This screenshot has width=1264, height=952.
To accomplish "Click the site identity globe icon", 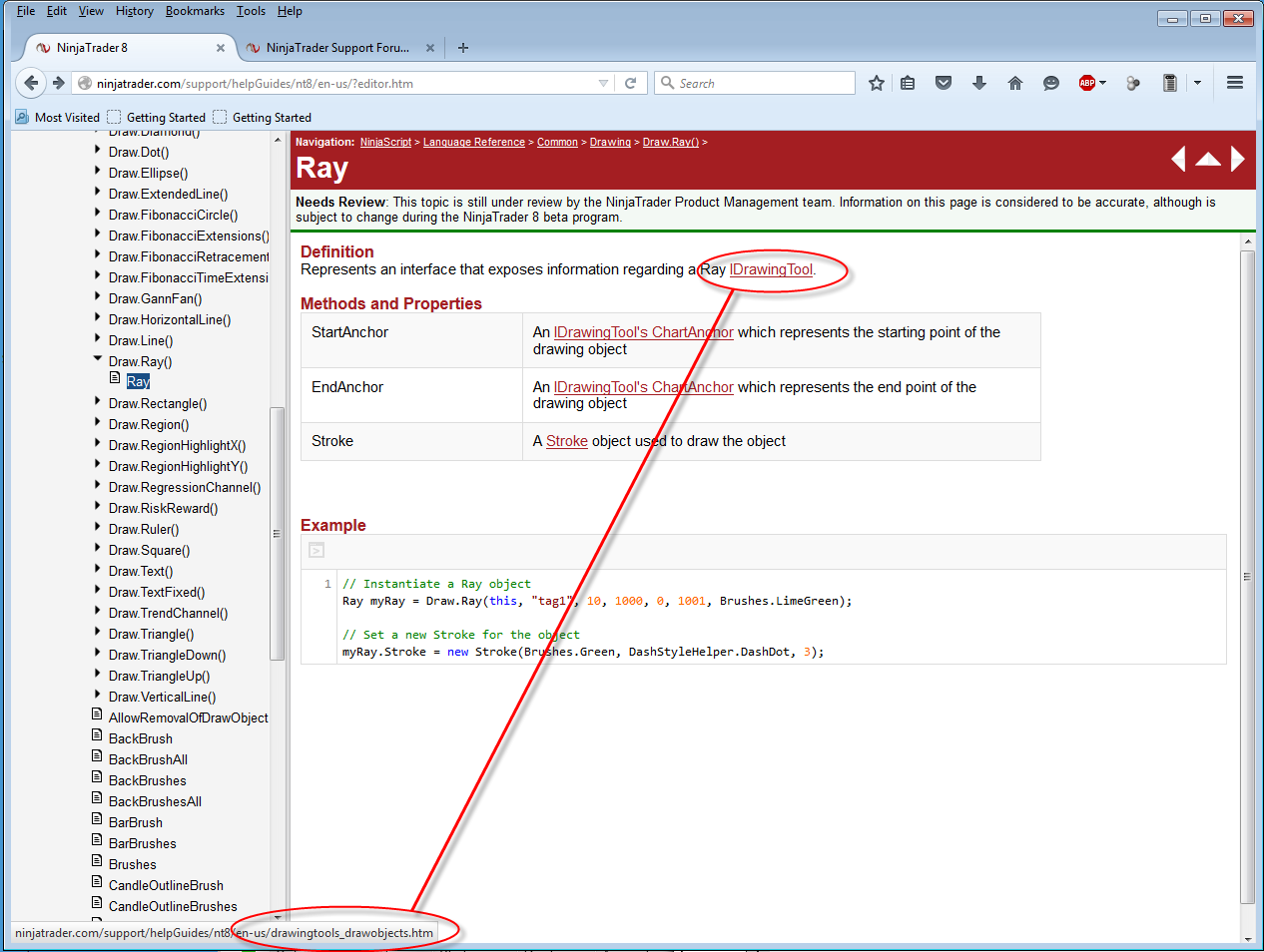I will tap(85, 83).
